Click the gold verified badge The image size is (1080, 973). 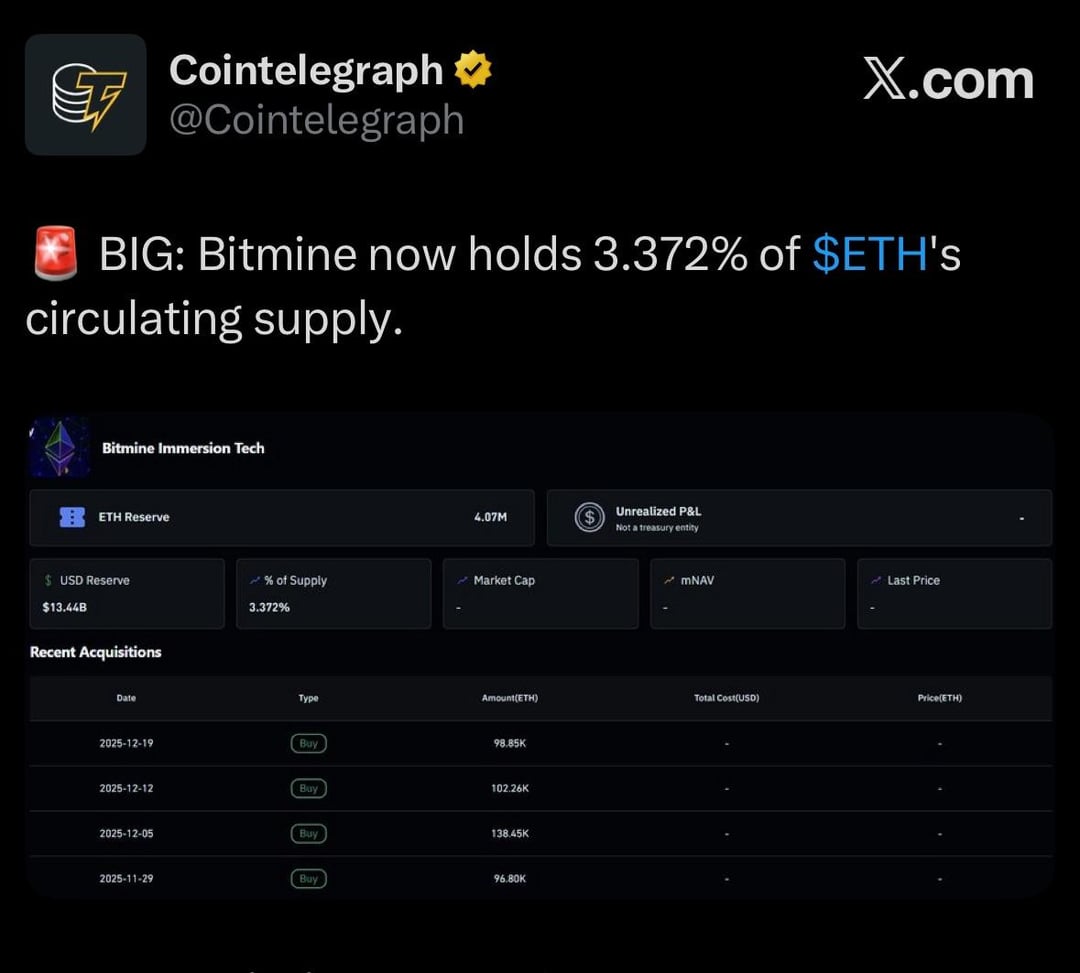pyautogui.click(x=472, y=70)
